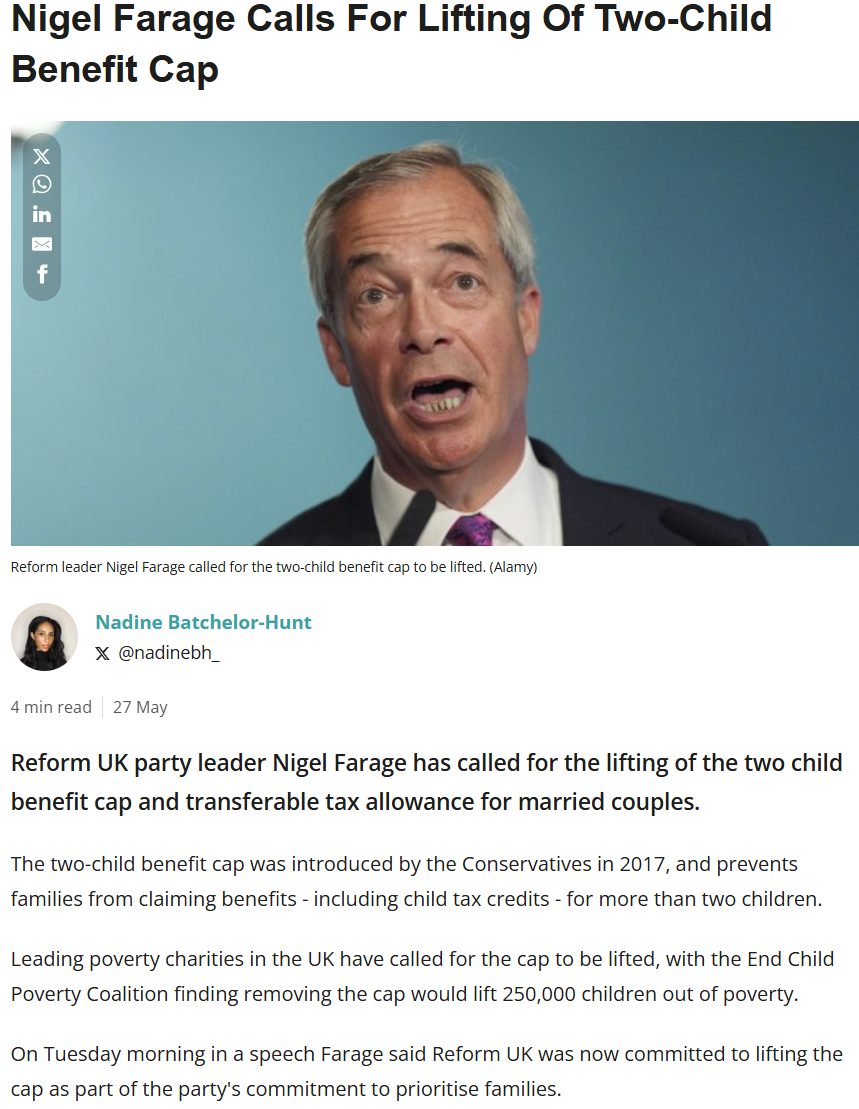The image size is (859, 1109).
Task: Visit the @nadinebh_ X handle
Action: (169, 653)
